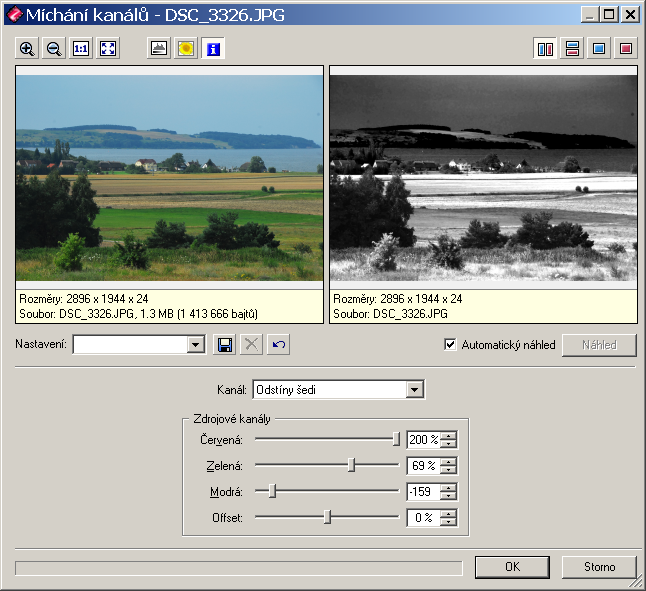The image size is (646, 591).
Task: Show only the original image (blue icon)
Action: click(599, 48)
